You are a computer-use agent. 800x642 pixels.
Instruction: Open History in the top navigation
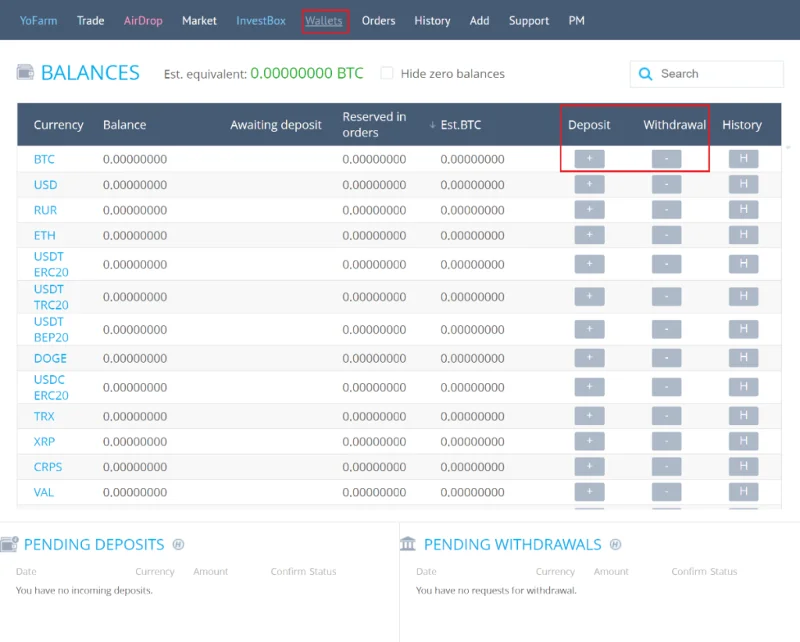432,20
